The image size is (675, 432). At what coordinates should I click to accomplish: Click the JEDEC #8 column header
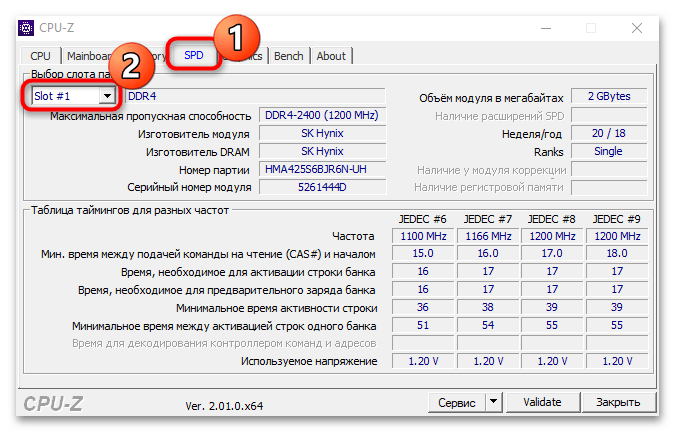pos(552,219)
